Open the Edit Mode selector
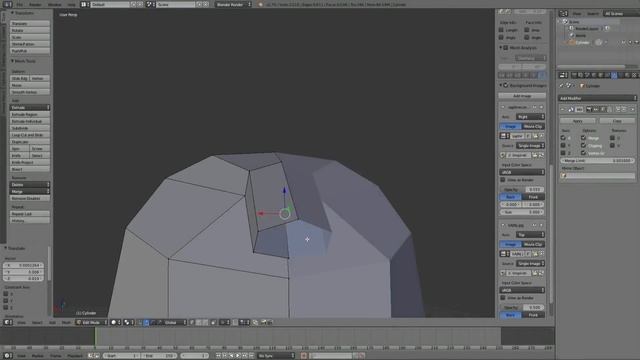 [x=92, y=322]
